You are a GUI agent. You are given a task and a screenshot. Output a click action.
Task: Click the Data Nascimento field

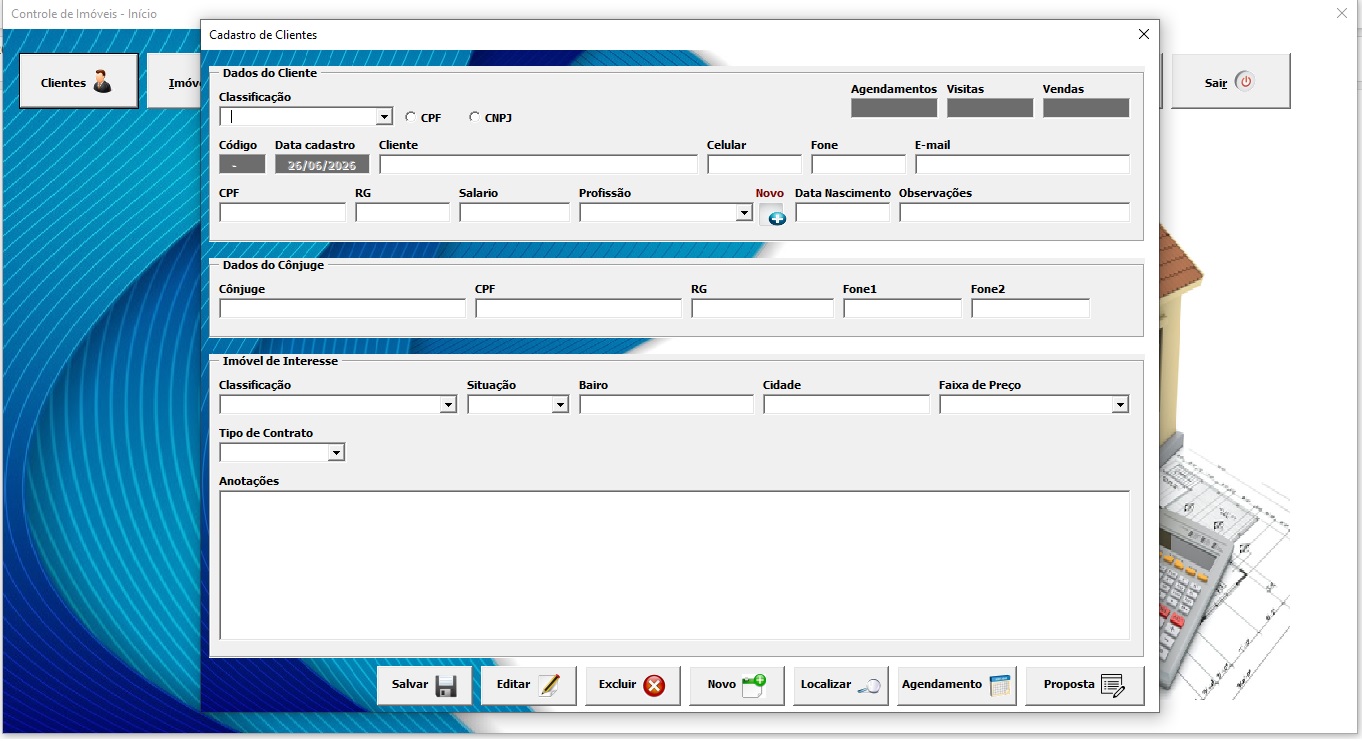click(842, 212)
